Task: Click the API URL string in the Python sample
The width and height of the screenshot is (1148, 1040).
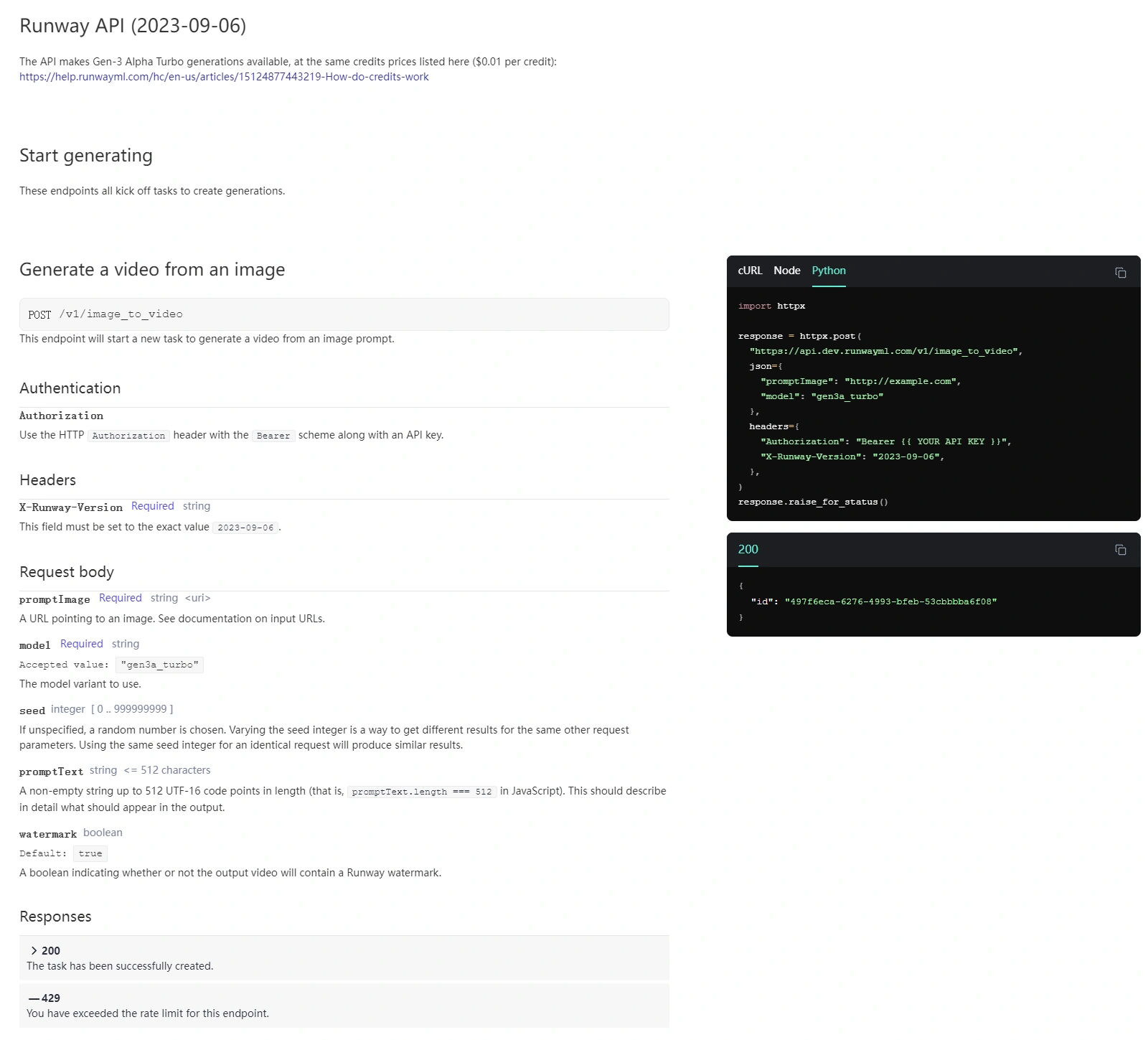Action: pyautogui.click(x=883, y=351)
